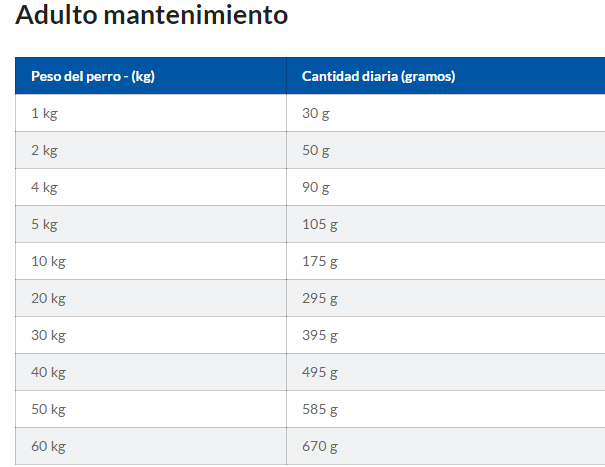This screenshot has height=467, width=605.
Task: Select the 5 kg weight cell
Action: 44,224
